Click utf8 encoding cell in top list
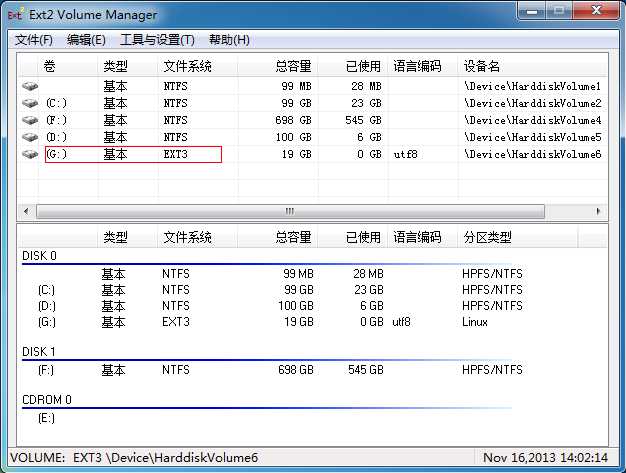The width and height of the screenshot is (626, 473). tap(405, 154)
